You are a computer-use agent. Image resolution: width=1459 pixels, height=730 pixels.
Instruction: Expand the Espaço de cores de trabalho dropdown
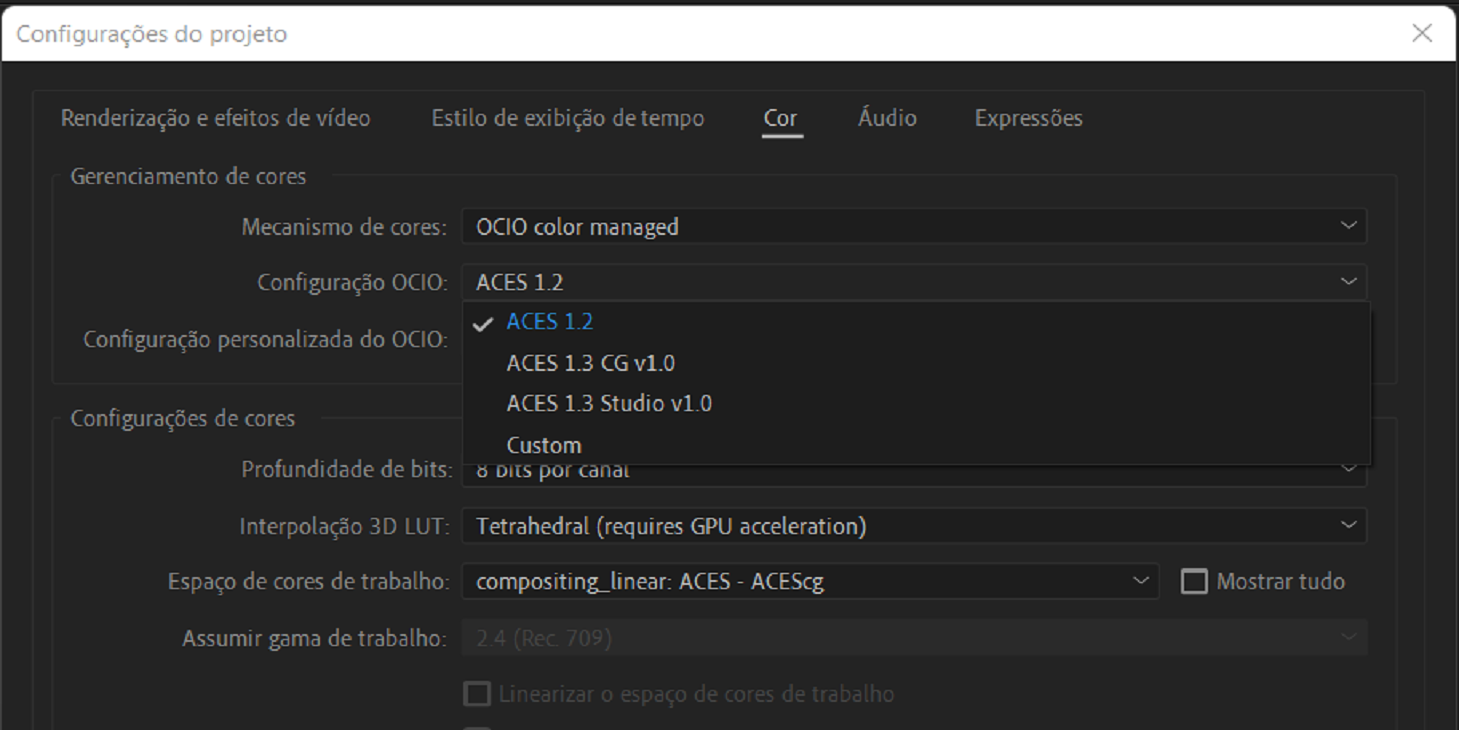pyautogui.click(x=809, y=580)
